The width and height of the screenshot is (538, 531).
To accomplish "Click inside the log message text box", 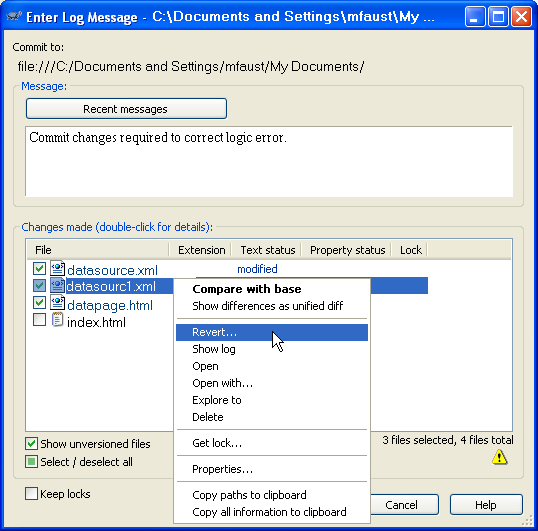I will pyautogui.click(x=269, y=161).
